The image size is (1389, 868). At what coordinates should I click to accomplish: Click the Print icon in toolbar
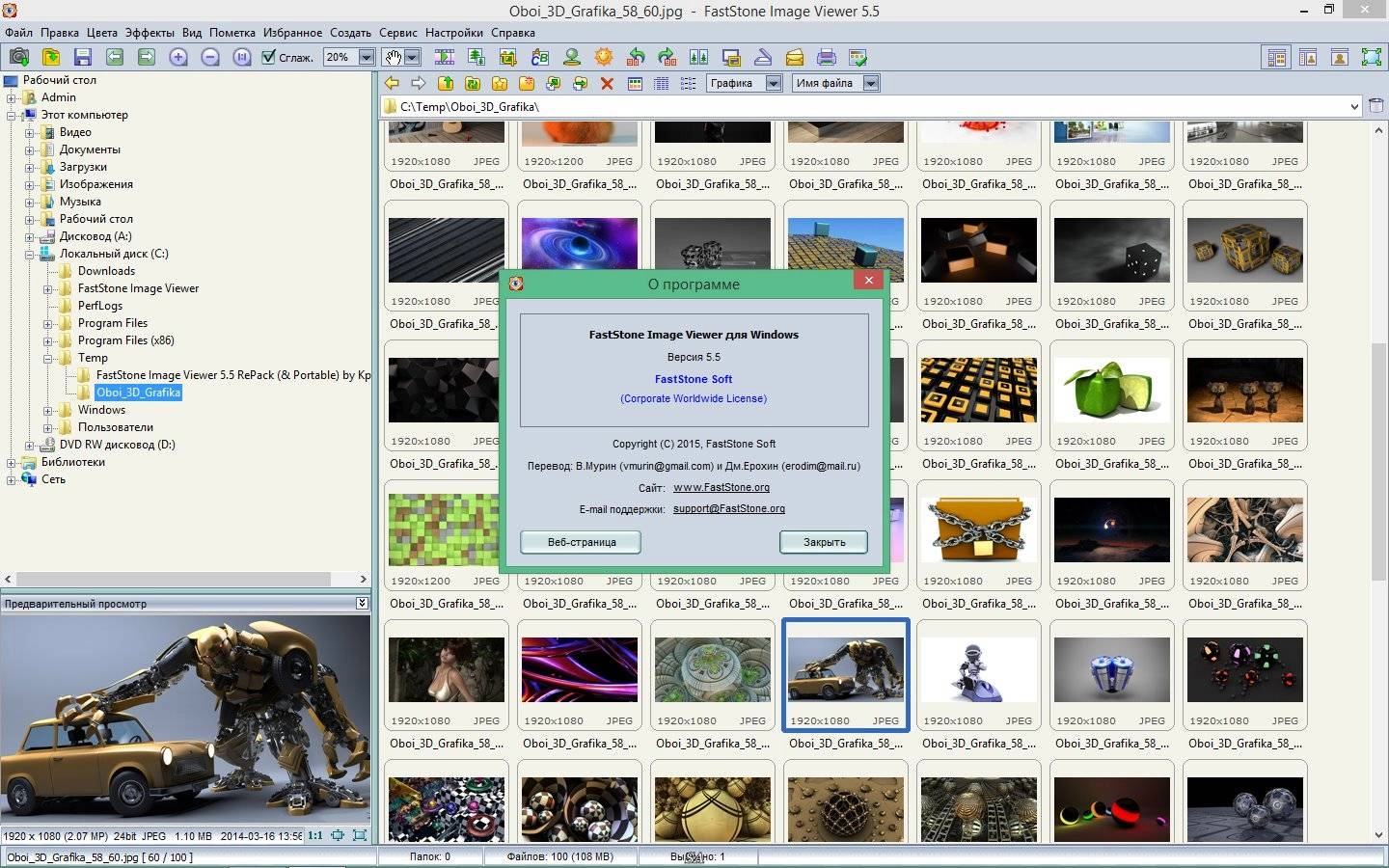coord(827,57)
